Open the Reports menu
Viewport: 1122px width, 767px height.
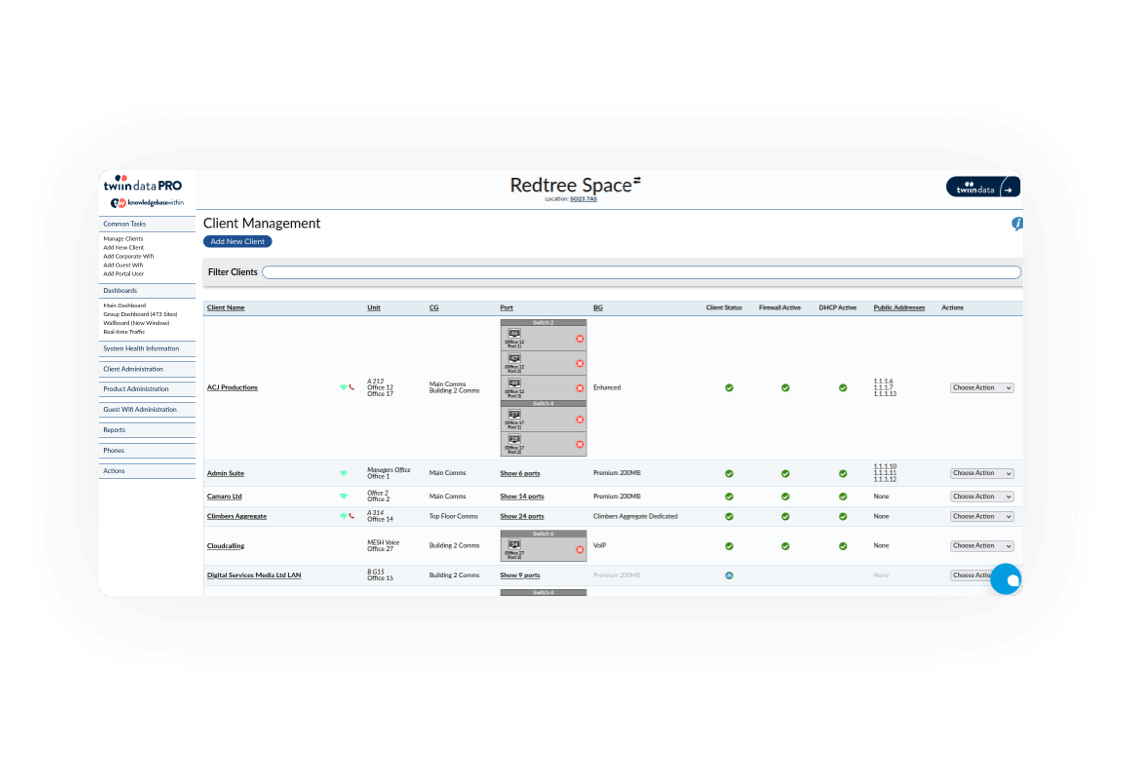point(147,430)
